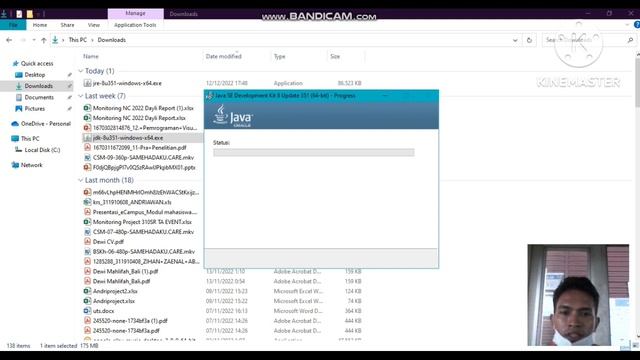The width and height of the screenshot is (640, 360).
Task: Select Dewi Mahlifah_Bali (1).pdf icon
Action: [x=87, y=271]
